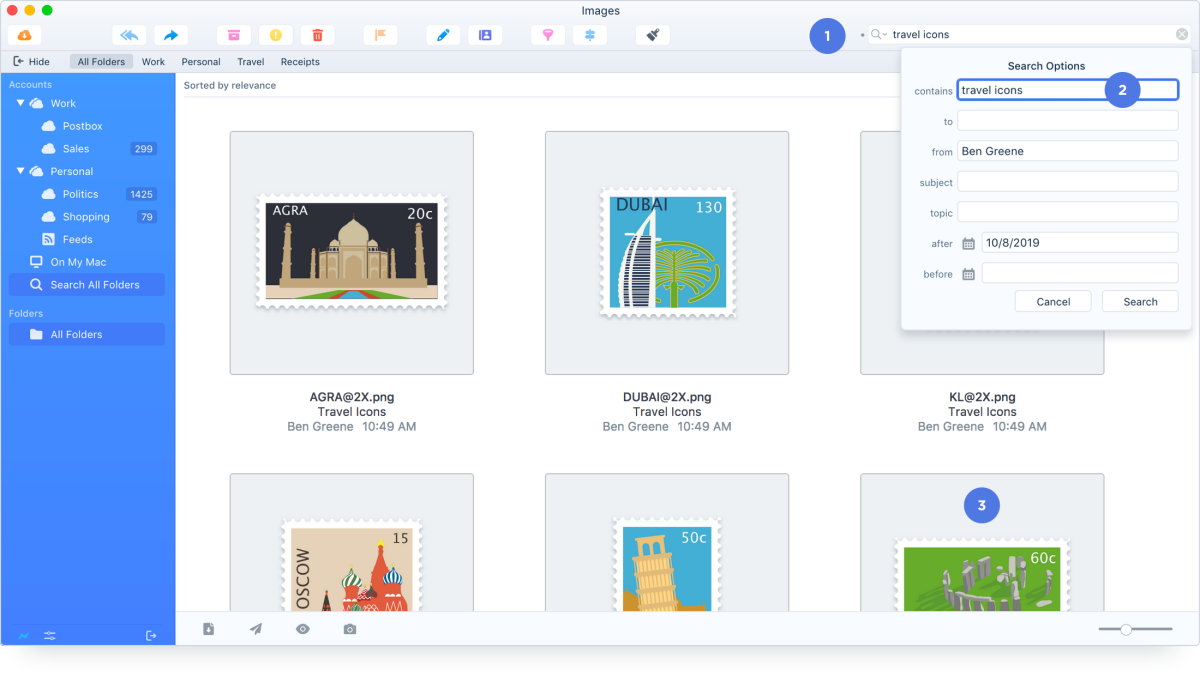Click the red Trash delete icon

coord(317,35)
